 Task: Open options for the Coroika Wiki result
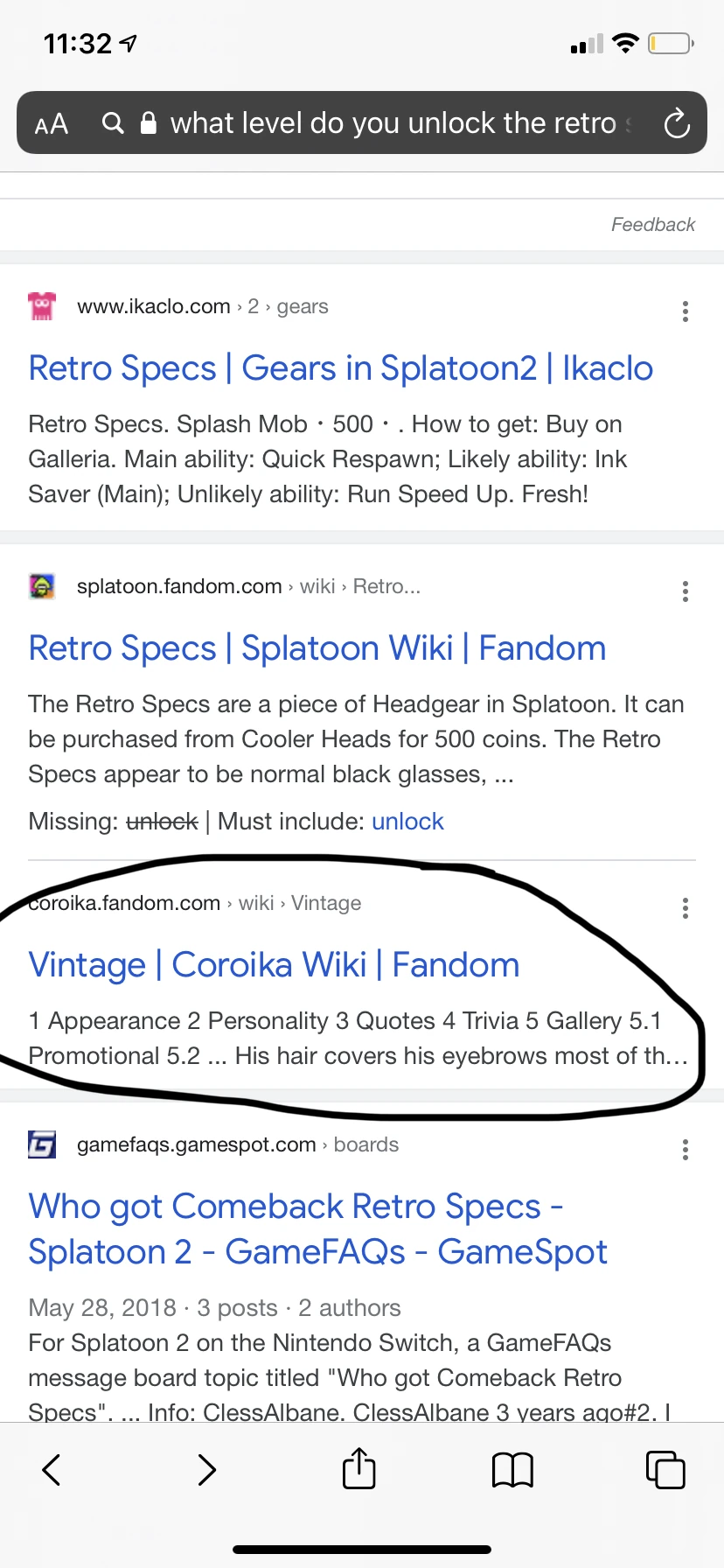pos(686,908)
